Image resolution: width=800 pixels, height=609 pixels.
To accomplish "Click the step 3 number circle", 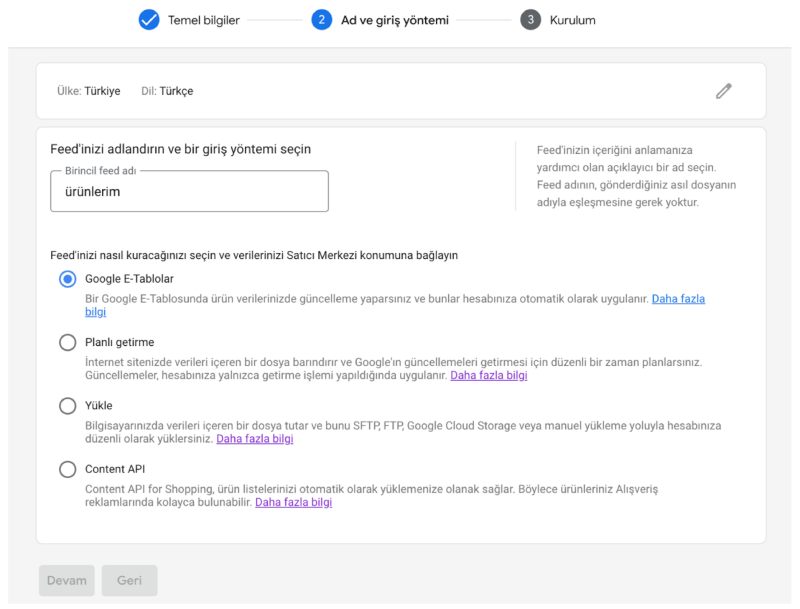I will point(530,20).
